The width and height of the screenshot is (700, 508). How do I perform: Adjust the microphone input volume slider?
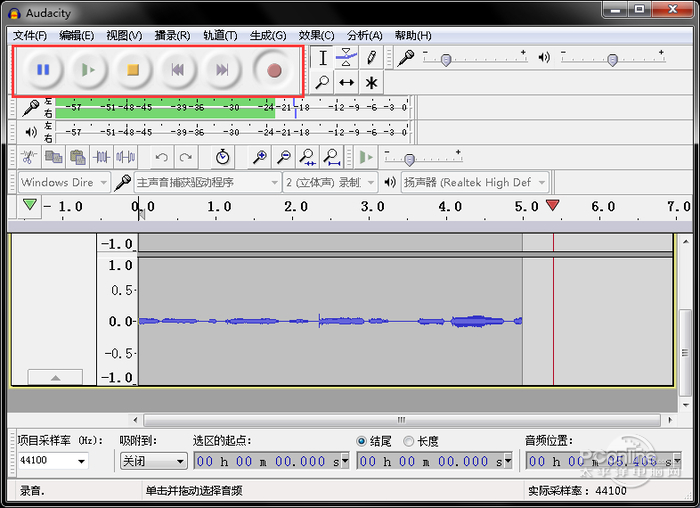tap(445, 60)
